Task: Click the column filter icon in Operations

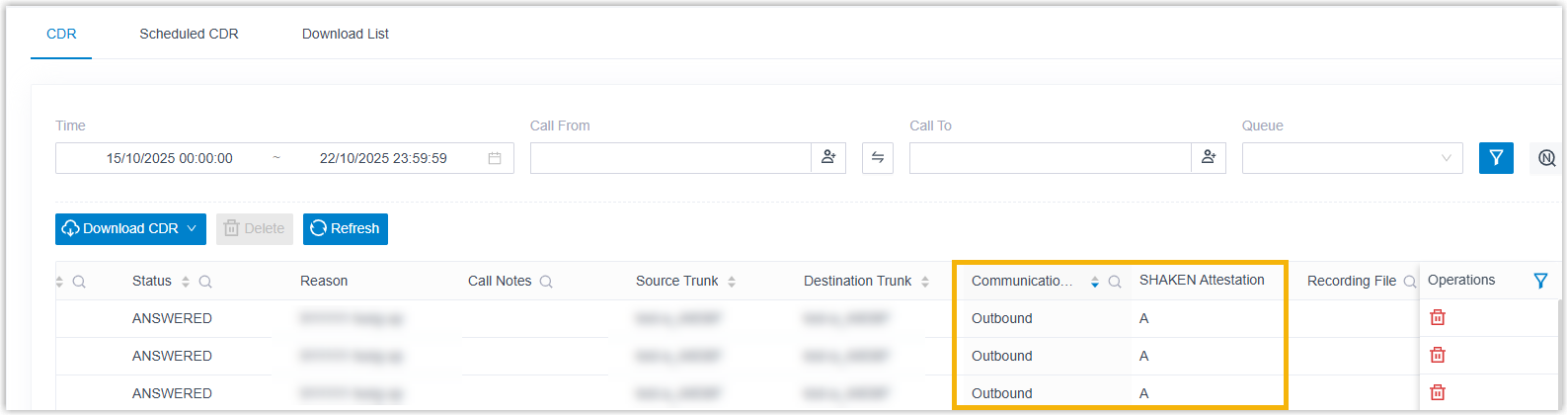Action: tap(1539, 281)
